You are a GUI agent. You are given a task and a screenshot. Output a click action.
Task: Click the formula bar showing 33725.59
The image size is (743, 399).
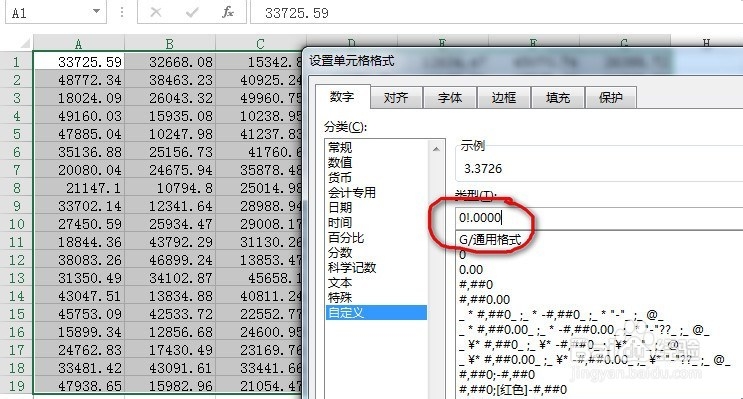point(496,13)
